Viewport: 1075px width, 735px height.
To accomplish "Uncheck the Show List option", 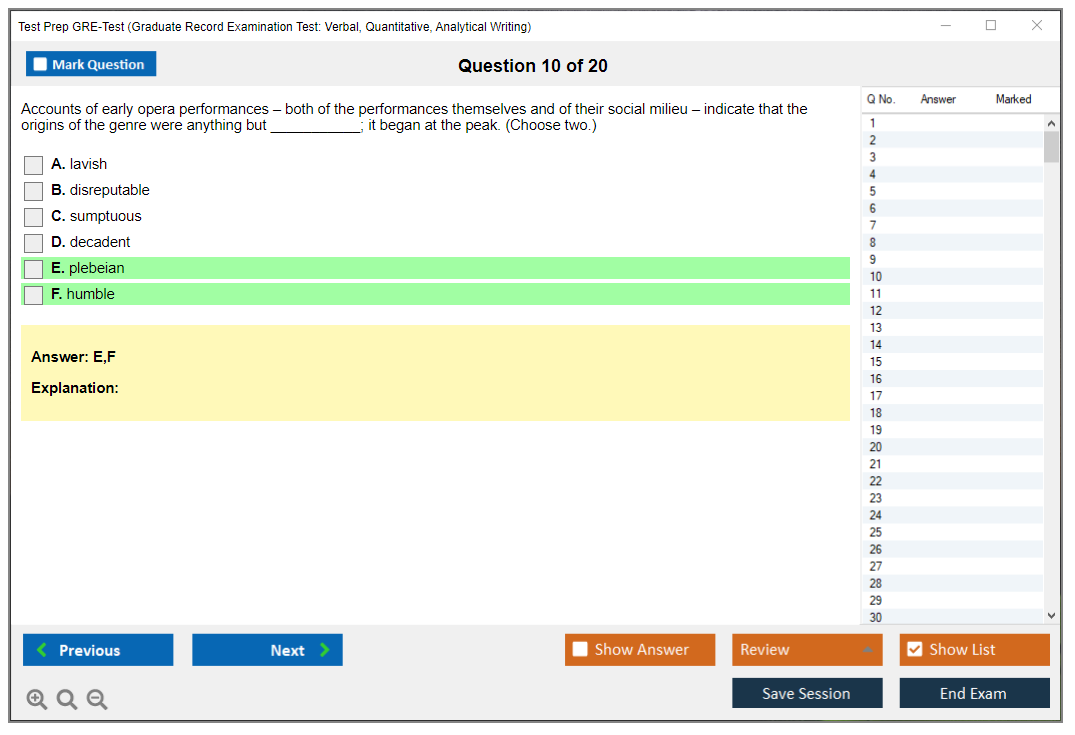I will pos(914,650).
